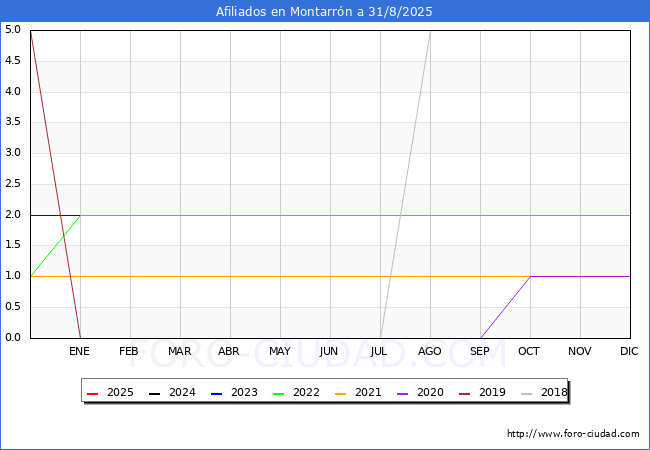Click the 2.5 y-axis value
This screenshot has height=450, width=650.
[x=13, y=184]
